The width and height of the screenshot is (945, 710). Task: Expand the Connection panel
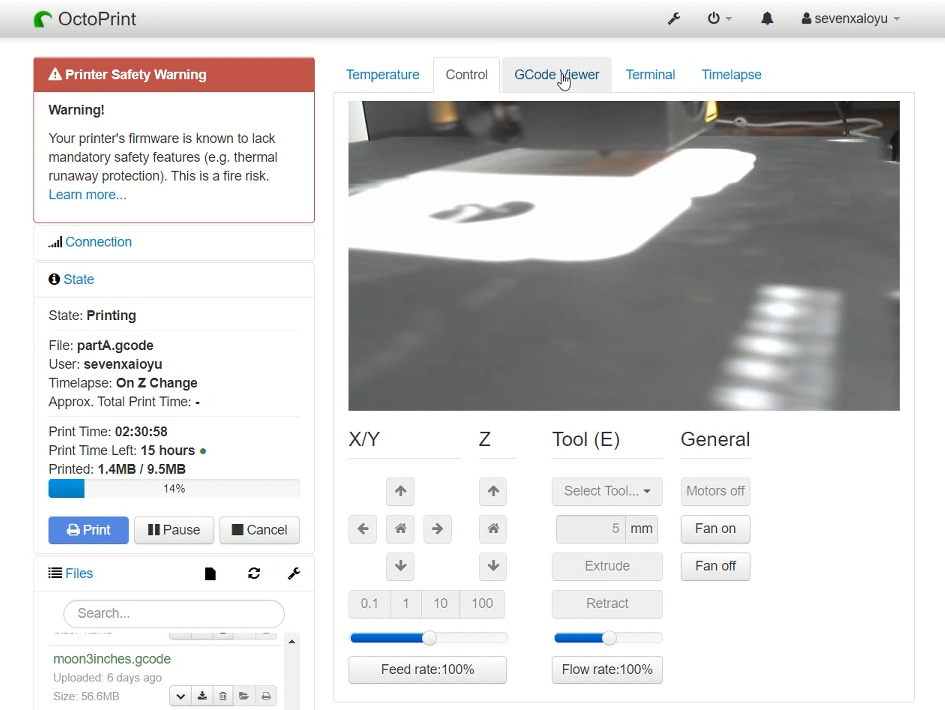(x=98, y=242)
